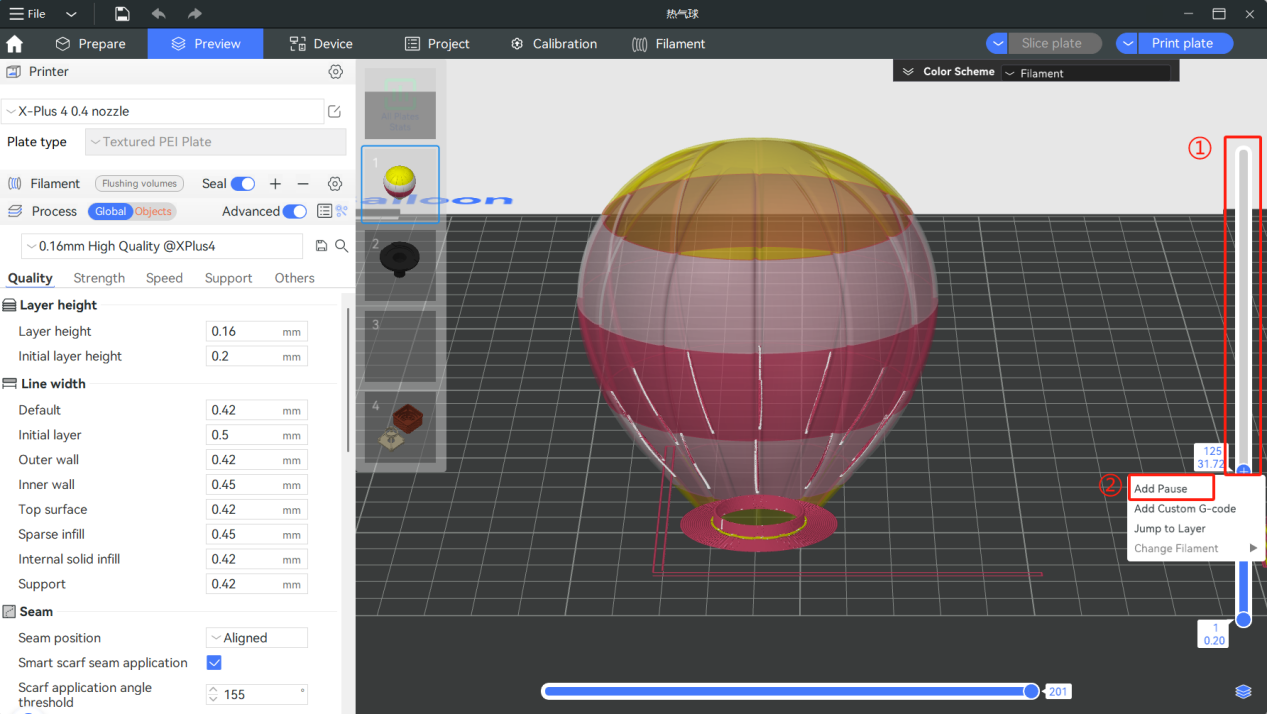This screenshot has height=714, width=1267.
Task: Click the plus handle on layer slider
Action: 1243,470
